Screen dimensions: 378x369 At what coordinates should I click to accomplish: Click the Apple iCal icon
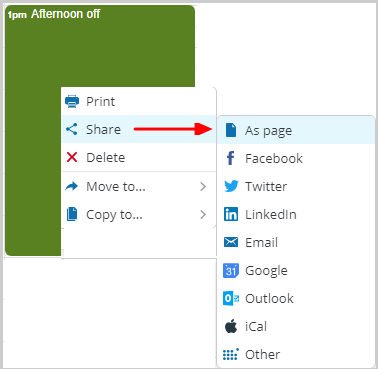tap(231, 326)
